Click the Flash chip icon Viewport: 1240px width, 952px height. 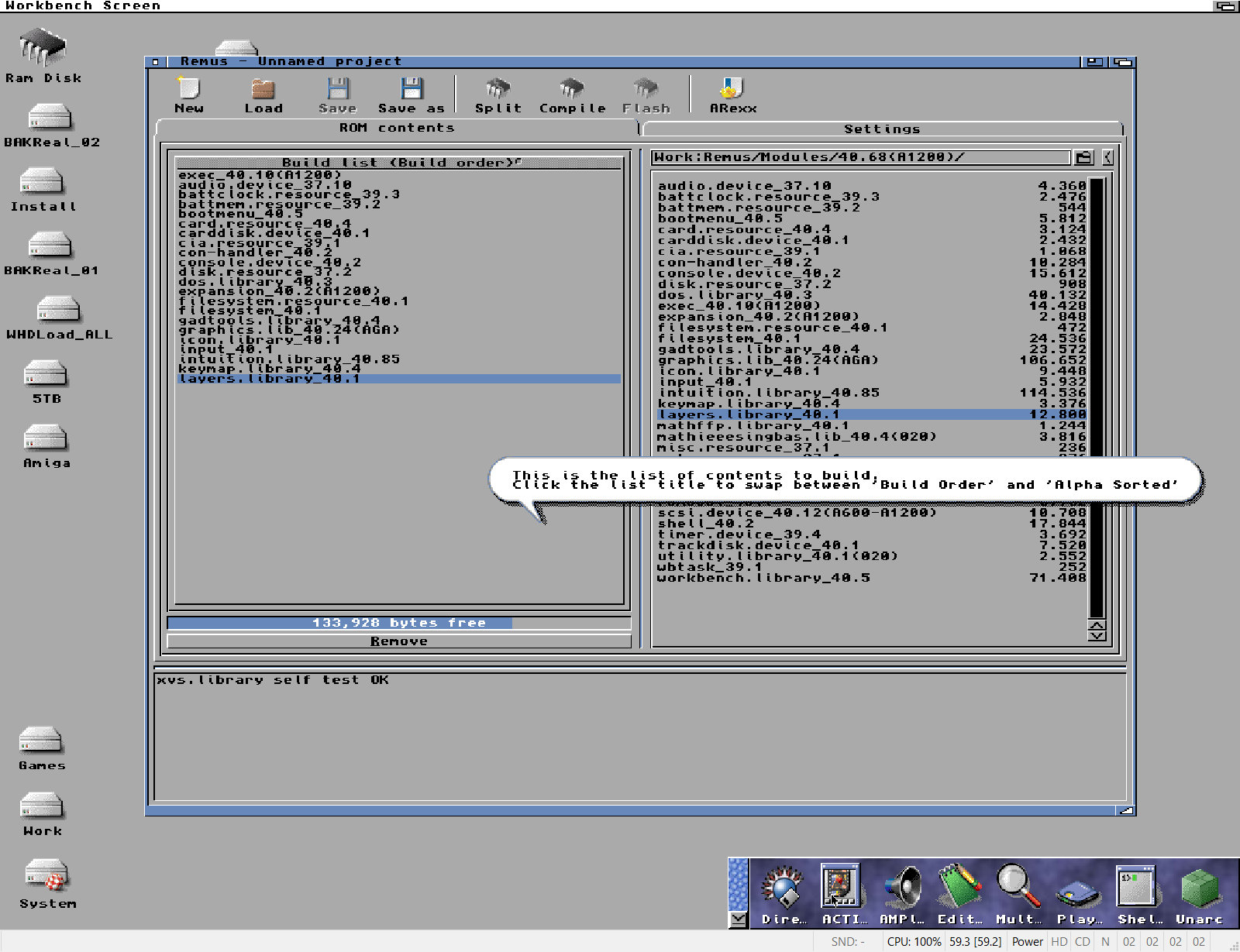tap(646, 95)
